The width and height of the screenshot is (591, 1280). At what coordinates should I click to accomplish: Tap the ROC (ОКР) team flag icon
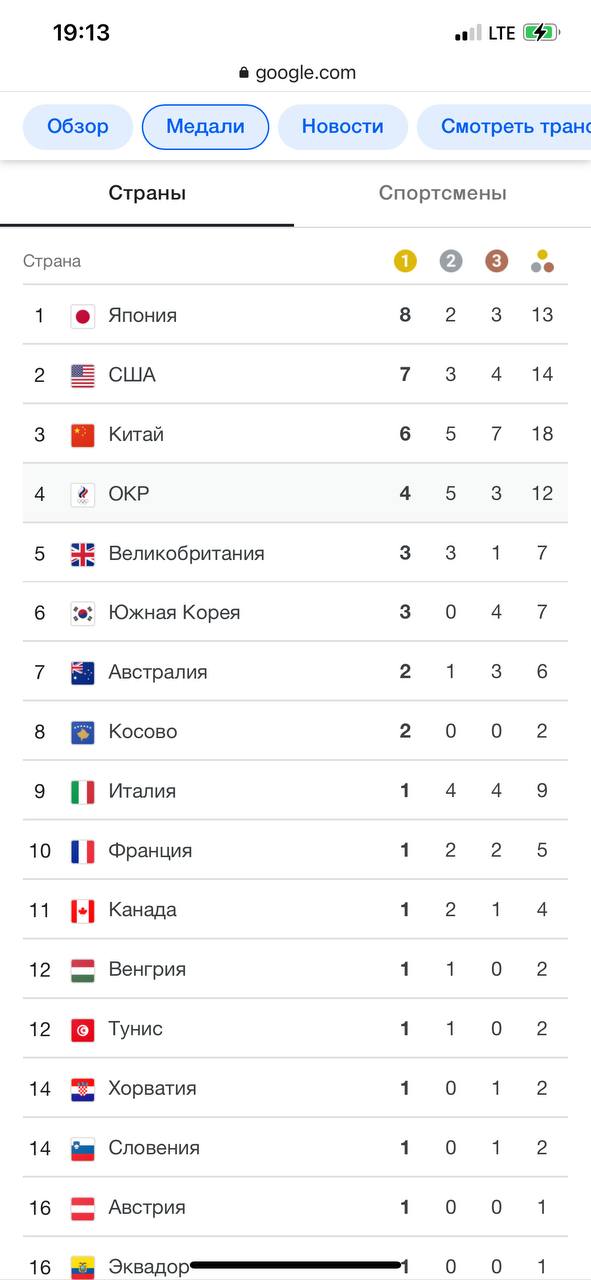pyautogui.click(x=83, y=494)
